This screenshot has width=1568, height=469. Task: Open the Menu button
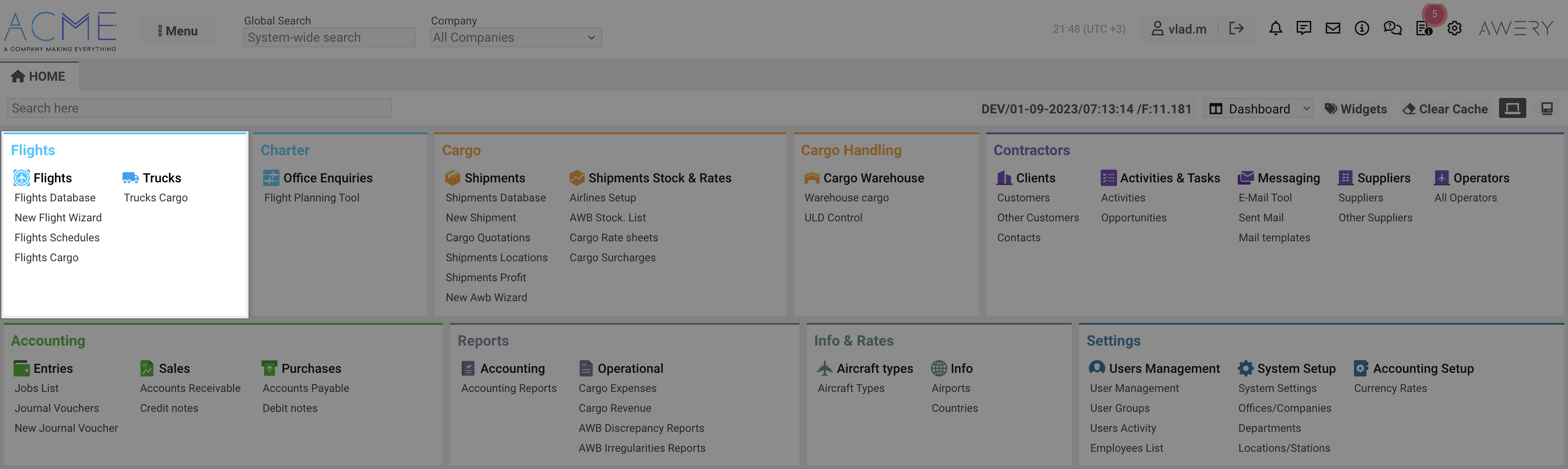178,31
